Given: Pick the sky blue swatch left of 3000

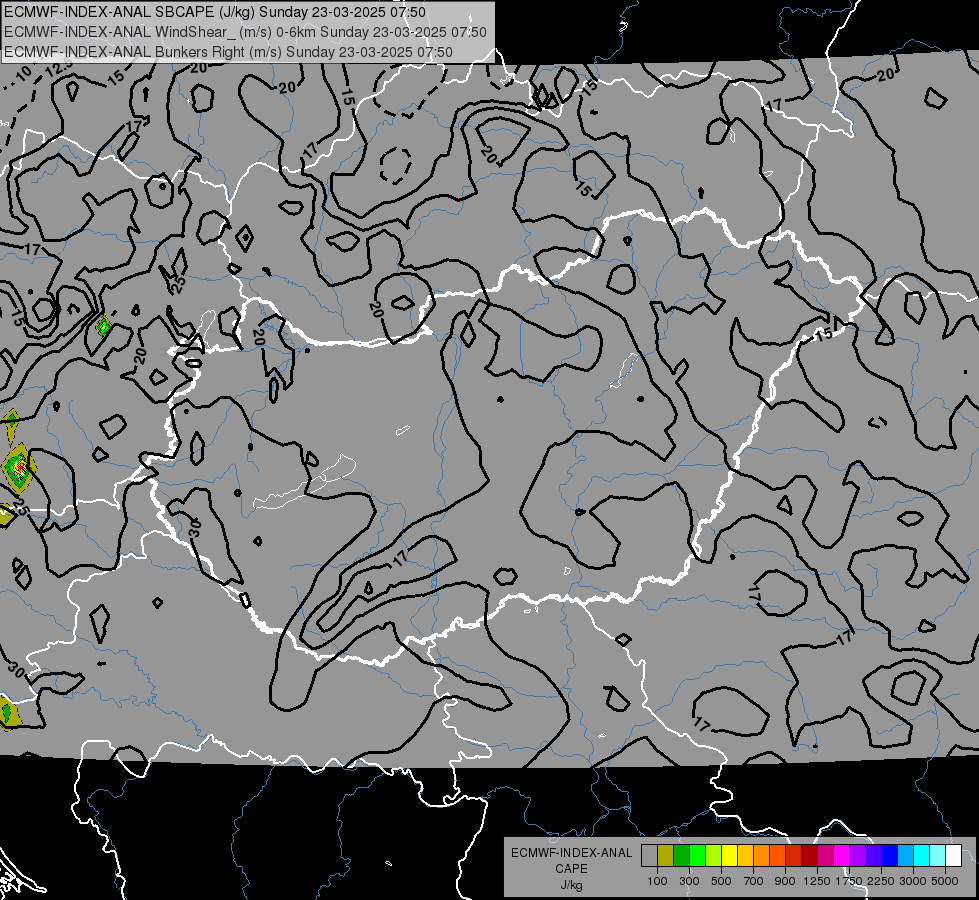Looking at the screenshot, I should pyautogui.click(x=905, y=855).
